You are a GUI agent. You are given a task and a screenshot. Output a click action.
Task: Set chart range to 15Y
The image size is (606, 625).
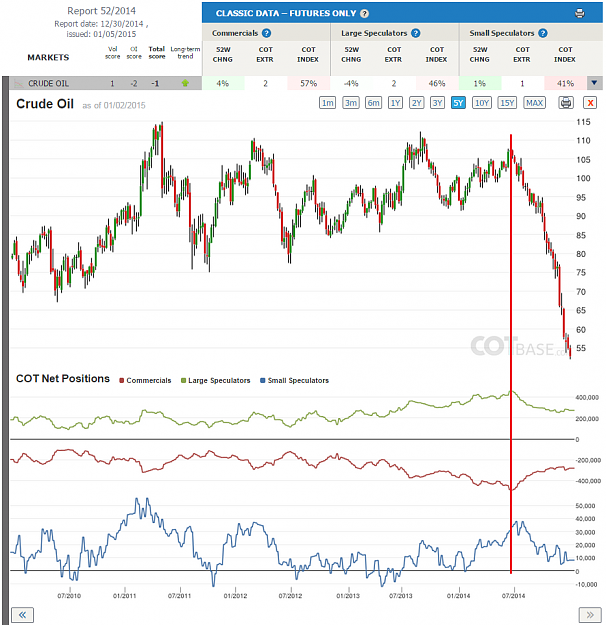[x=507, y=103]
